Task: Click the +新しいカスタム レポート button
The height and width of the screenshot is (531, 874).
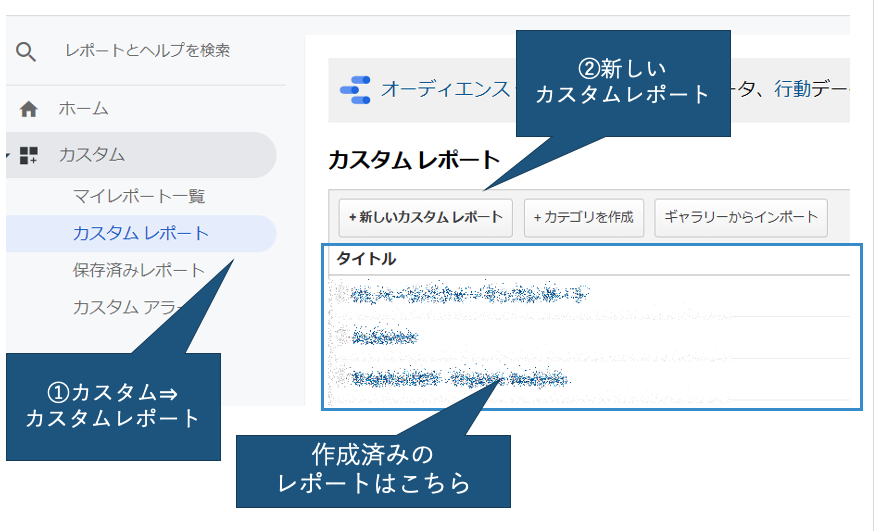Action: coord(425,218)
